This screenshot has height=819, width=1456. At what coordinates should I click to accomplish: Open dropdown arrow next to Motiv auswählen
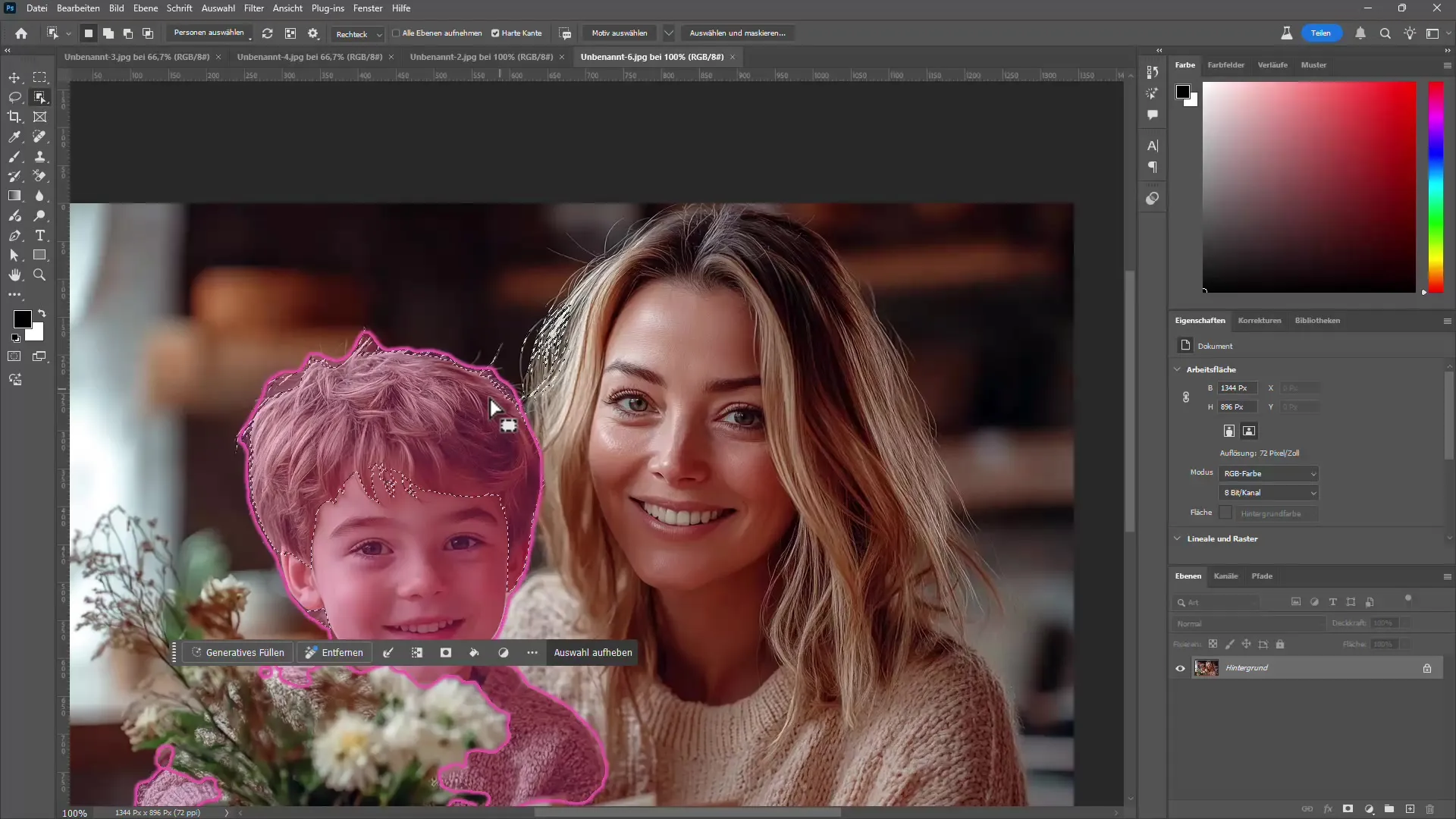pos(668,33)
